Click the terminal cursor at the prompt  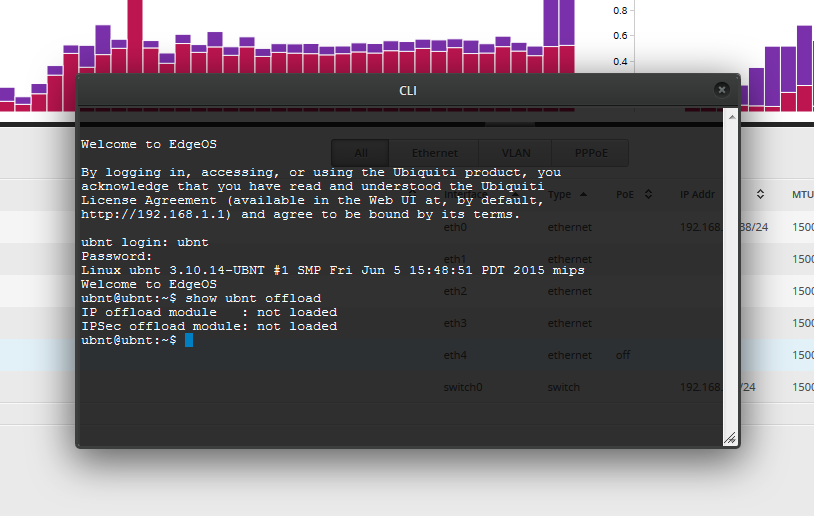coord(189,340)
